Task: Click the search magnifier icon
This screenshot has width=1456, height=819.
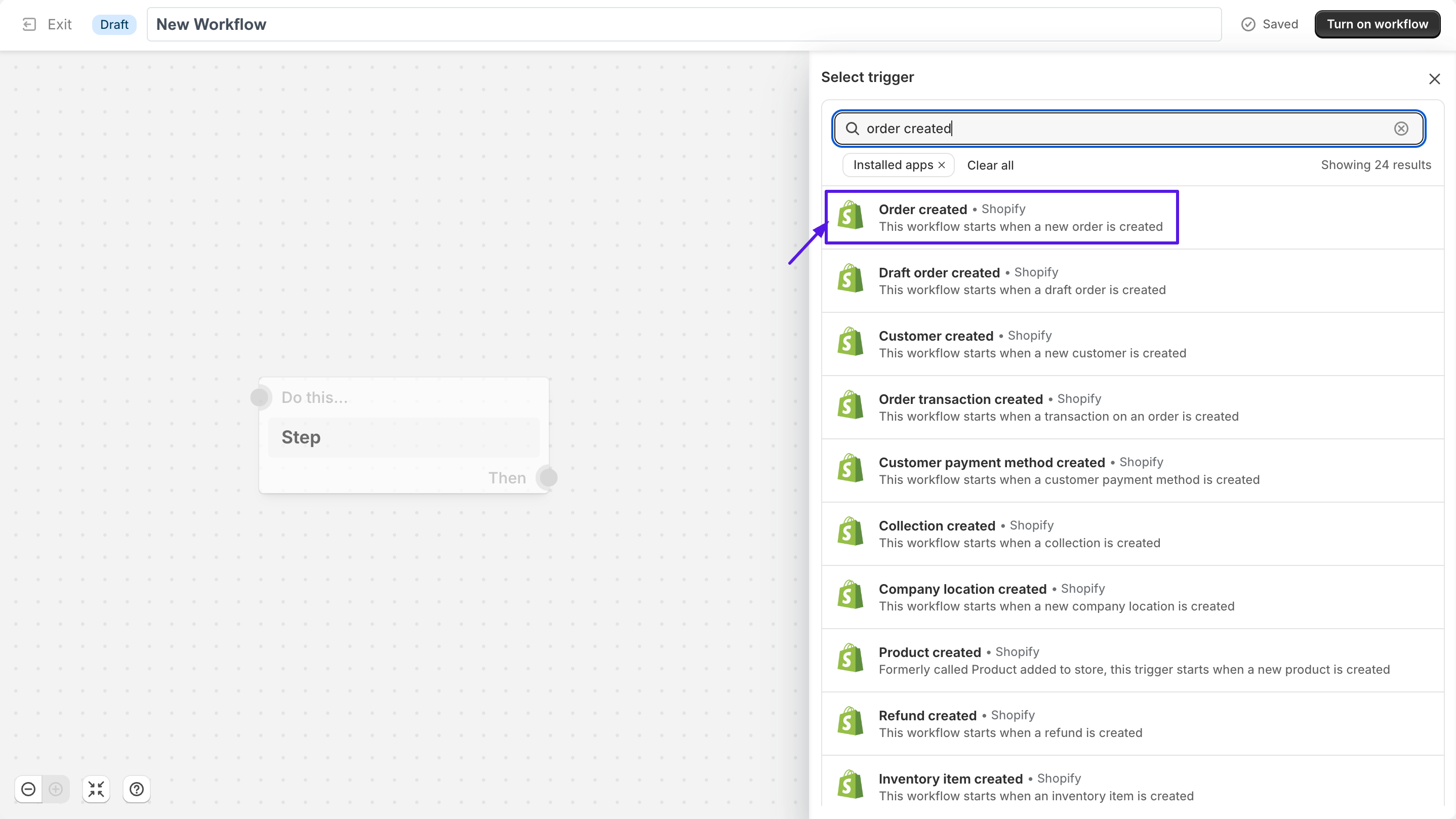Action: pos(853,128)
